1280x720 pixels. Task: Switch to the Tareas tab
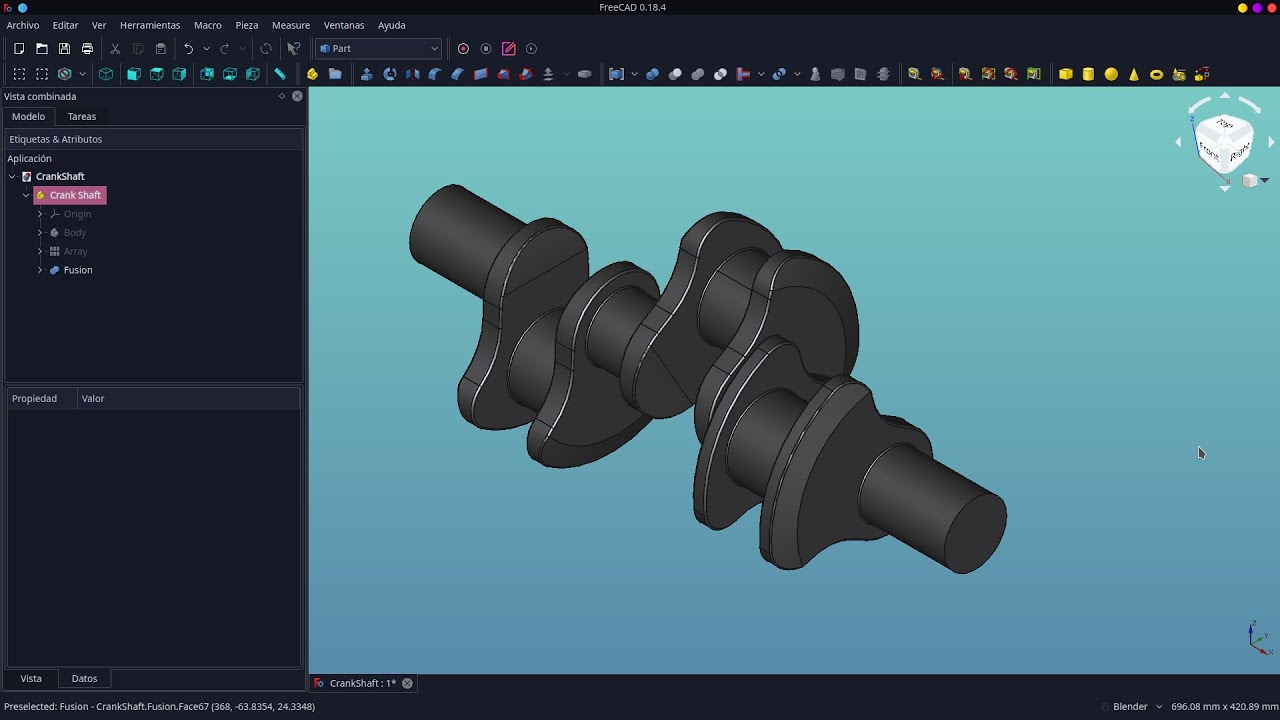(x=82, y=117)
